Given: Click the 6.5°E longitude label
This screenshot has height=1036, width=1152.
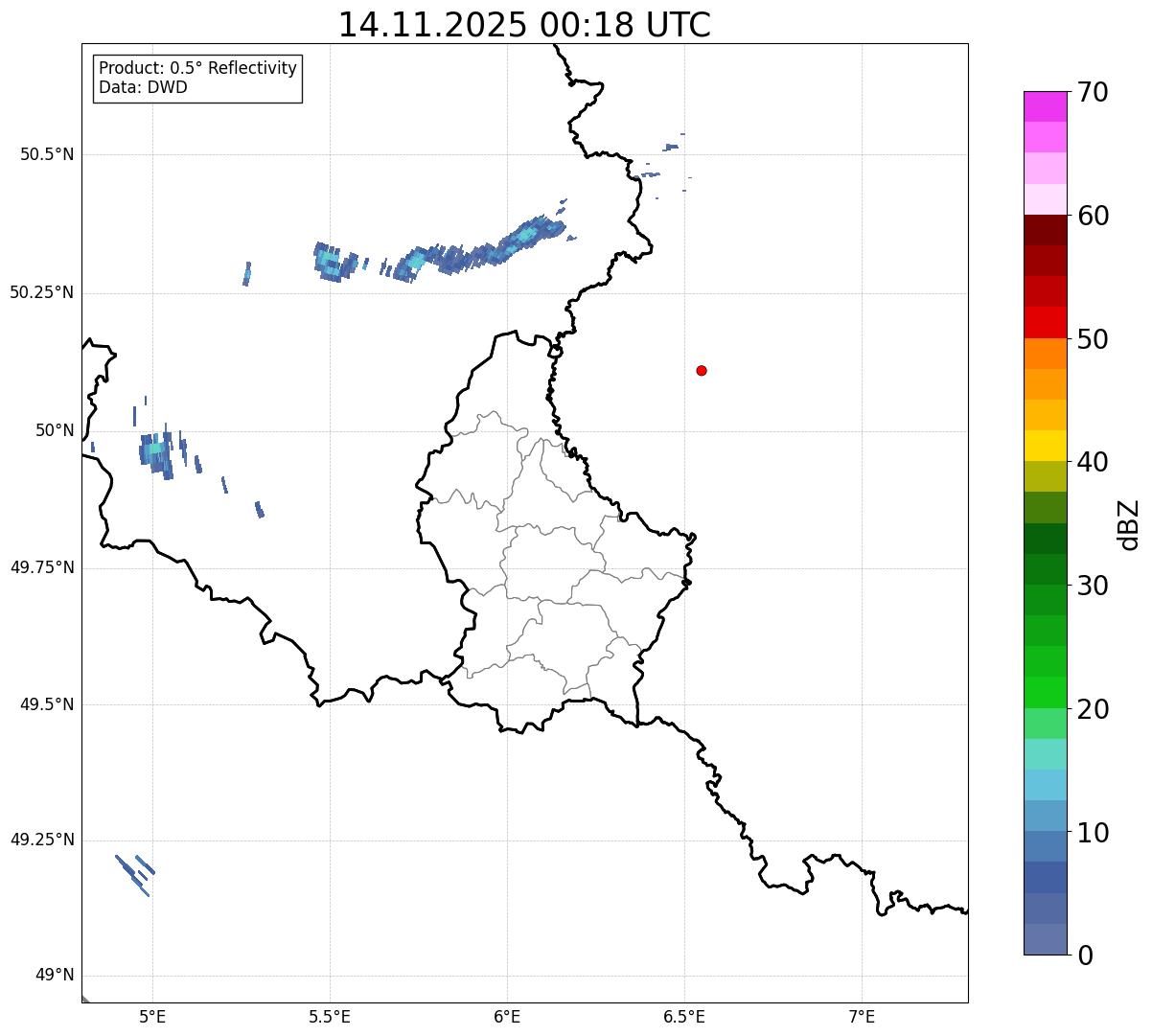Looking at the screenshot, I should point(684,1016).
